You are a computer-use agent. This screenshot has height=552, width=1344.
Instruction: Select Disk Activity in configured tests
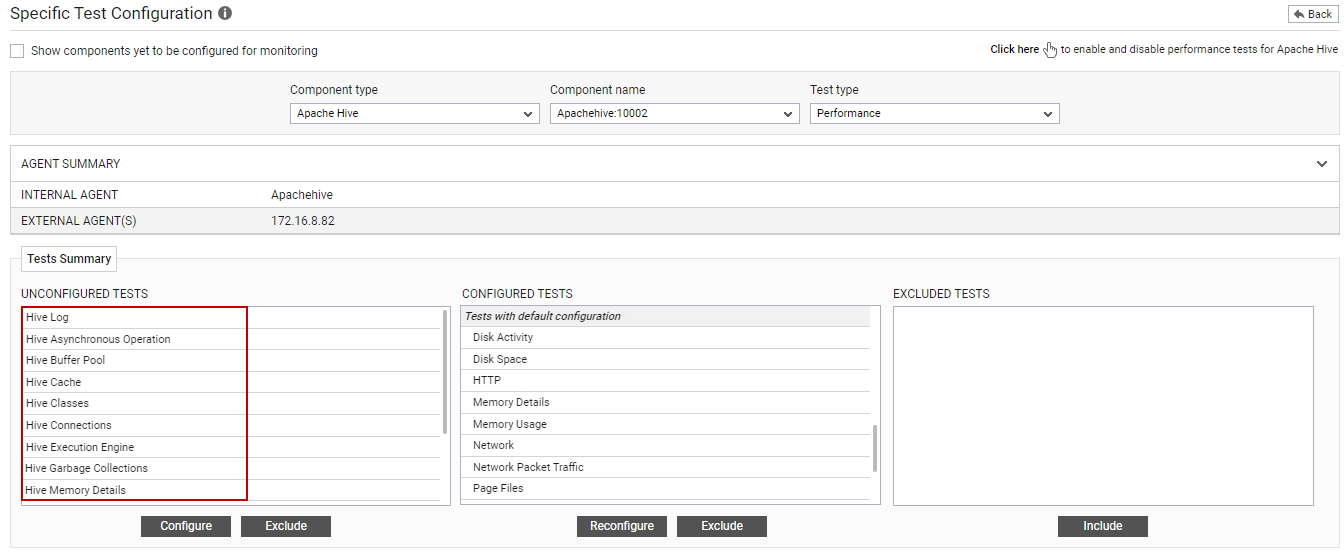(x=666, y=338)
